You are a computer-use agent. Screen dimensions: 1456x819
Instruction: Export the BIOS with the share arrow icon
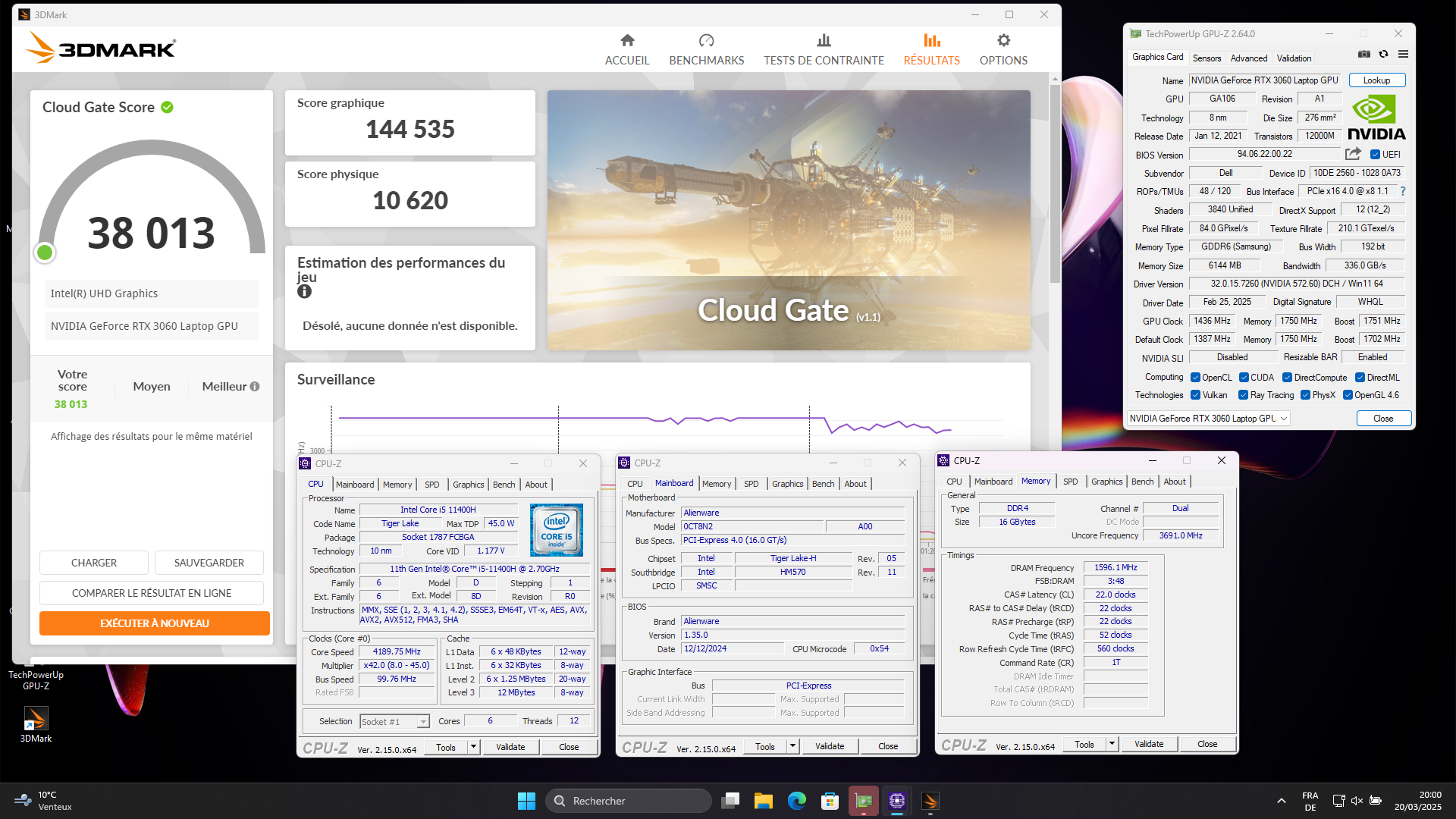pos(1353,154)
